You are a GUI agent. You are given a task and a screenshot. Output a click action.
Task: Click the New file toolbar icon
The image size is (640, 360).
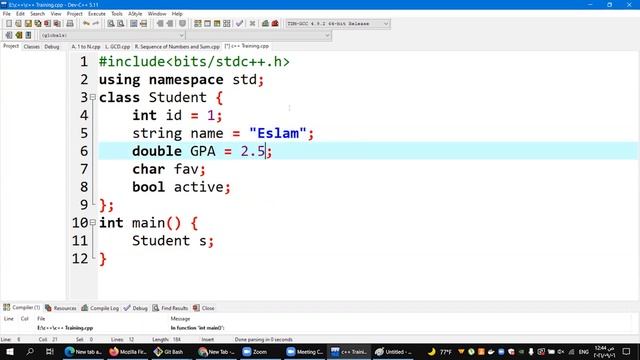[9, 24]
